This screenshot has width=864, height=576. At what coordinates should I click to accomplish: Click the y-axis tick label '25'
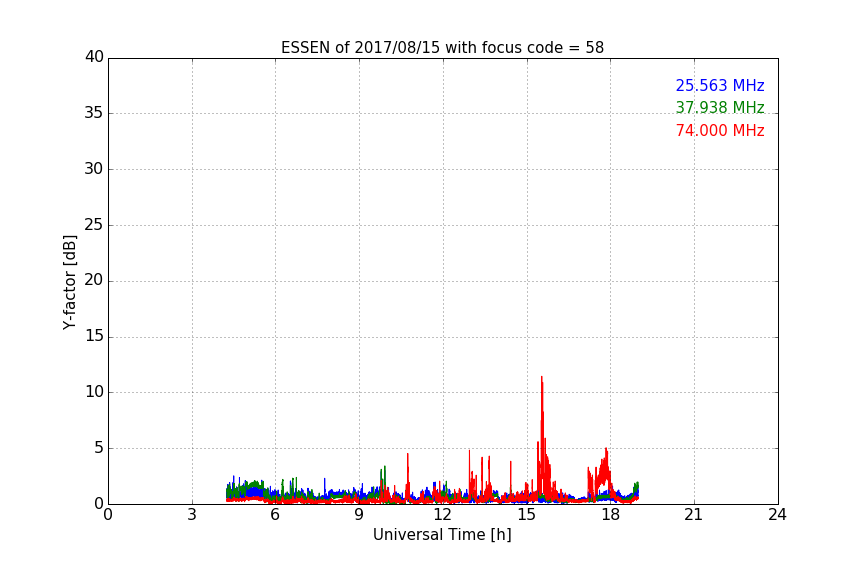(x=94, y=225)
